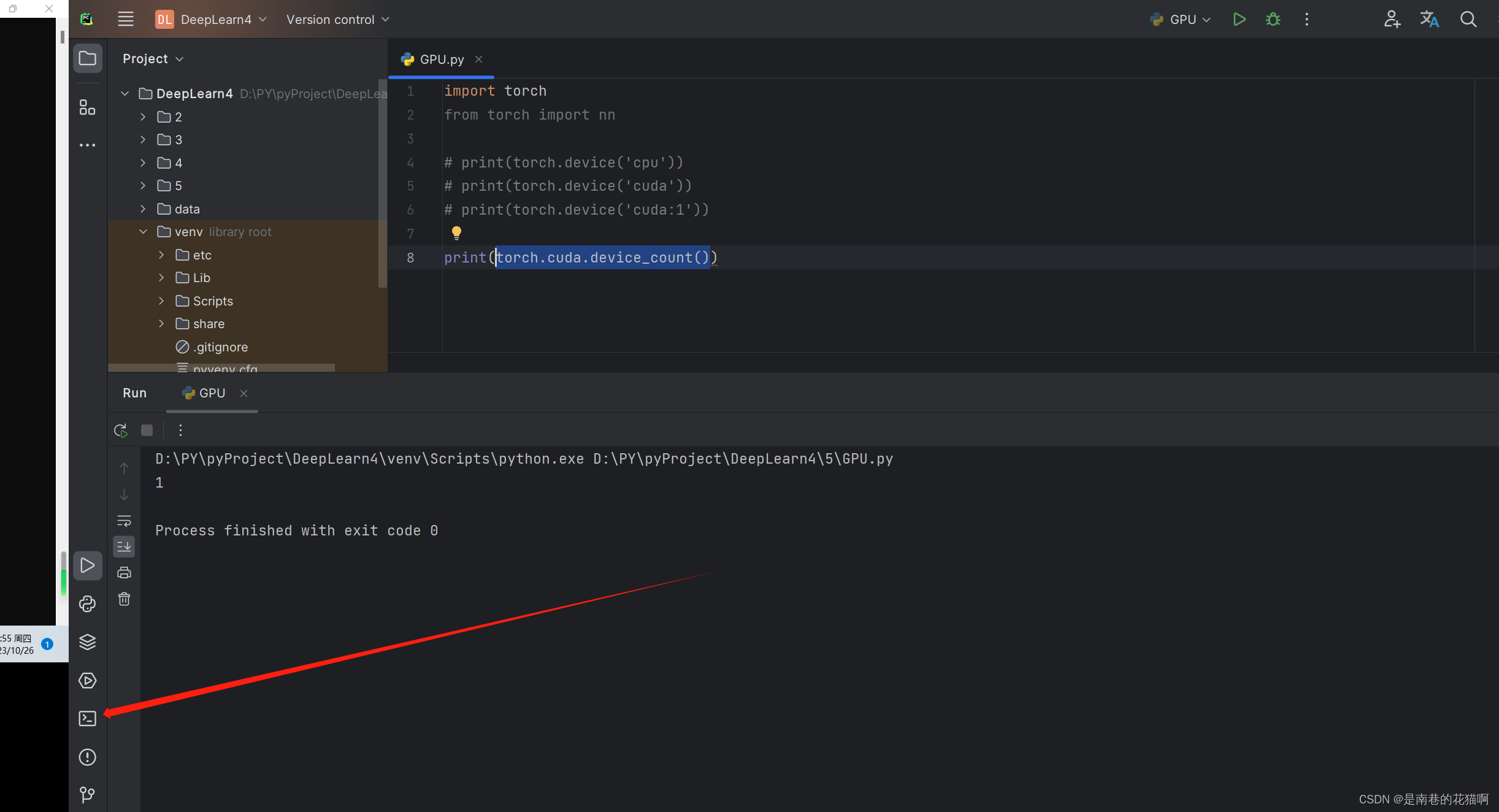1499x812 pixels.
Task: Jump up the stack trace arrow
Action: [124, 468]
